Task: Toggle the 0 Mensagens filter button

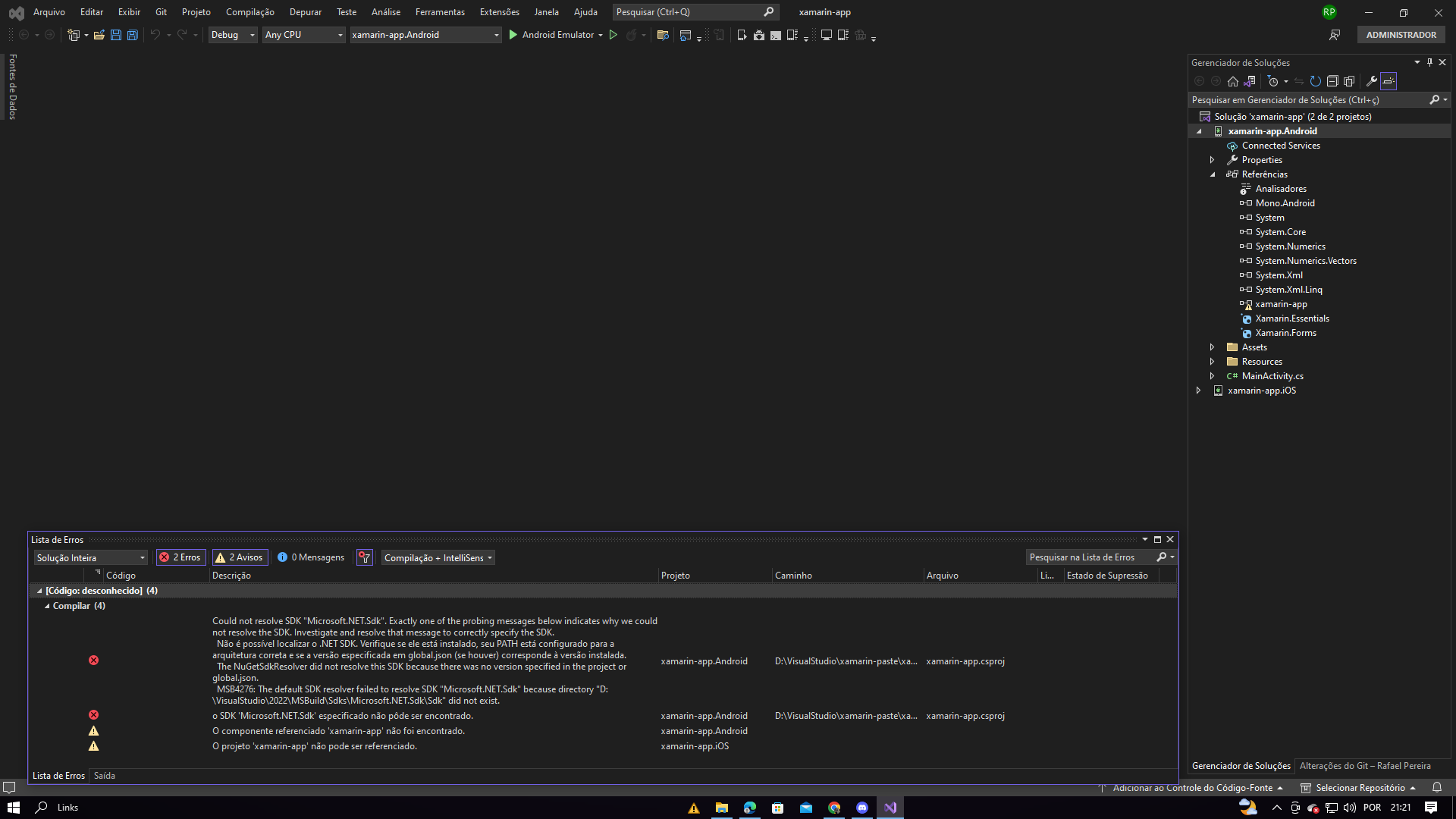Action: (x=311, y=557)
